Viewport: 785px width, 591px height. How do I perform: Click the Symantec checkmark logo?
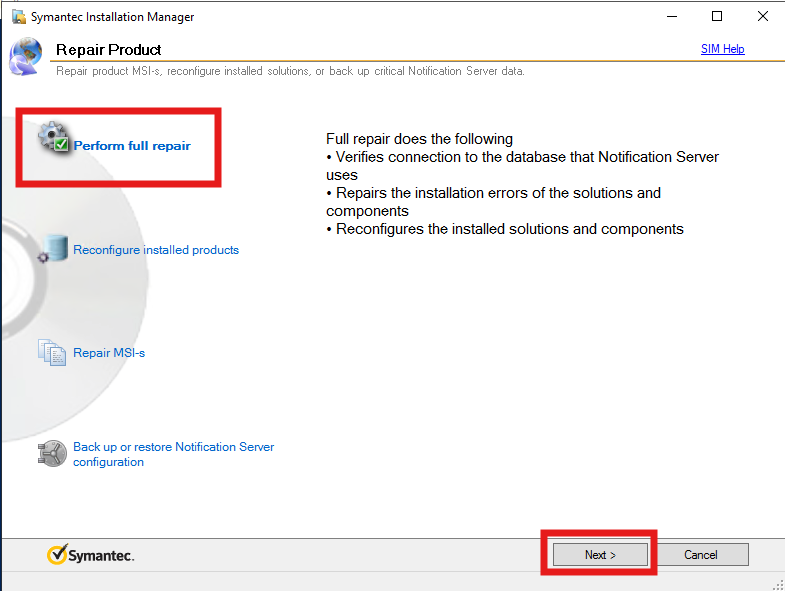click(58, 555)
